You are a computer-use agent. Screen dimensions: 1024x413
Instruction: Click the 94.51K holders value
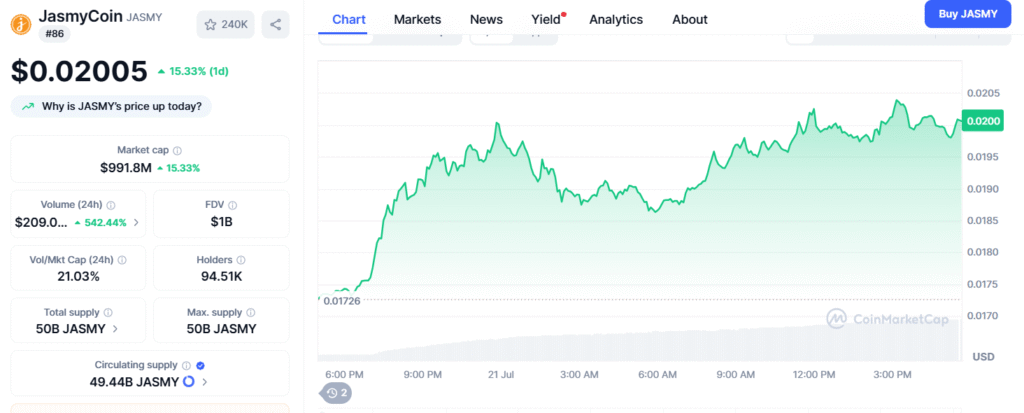click(x=221, y=276)
